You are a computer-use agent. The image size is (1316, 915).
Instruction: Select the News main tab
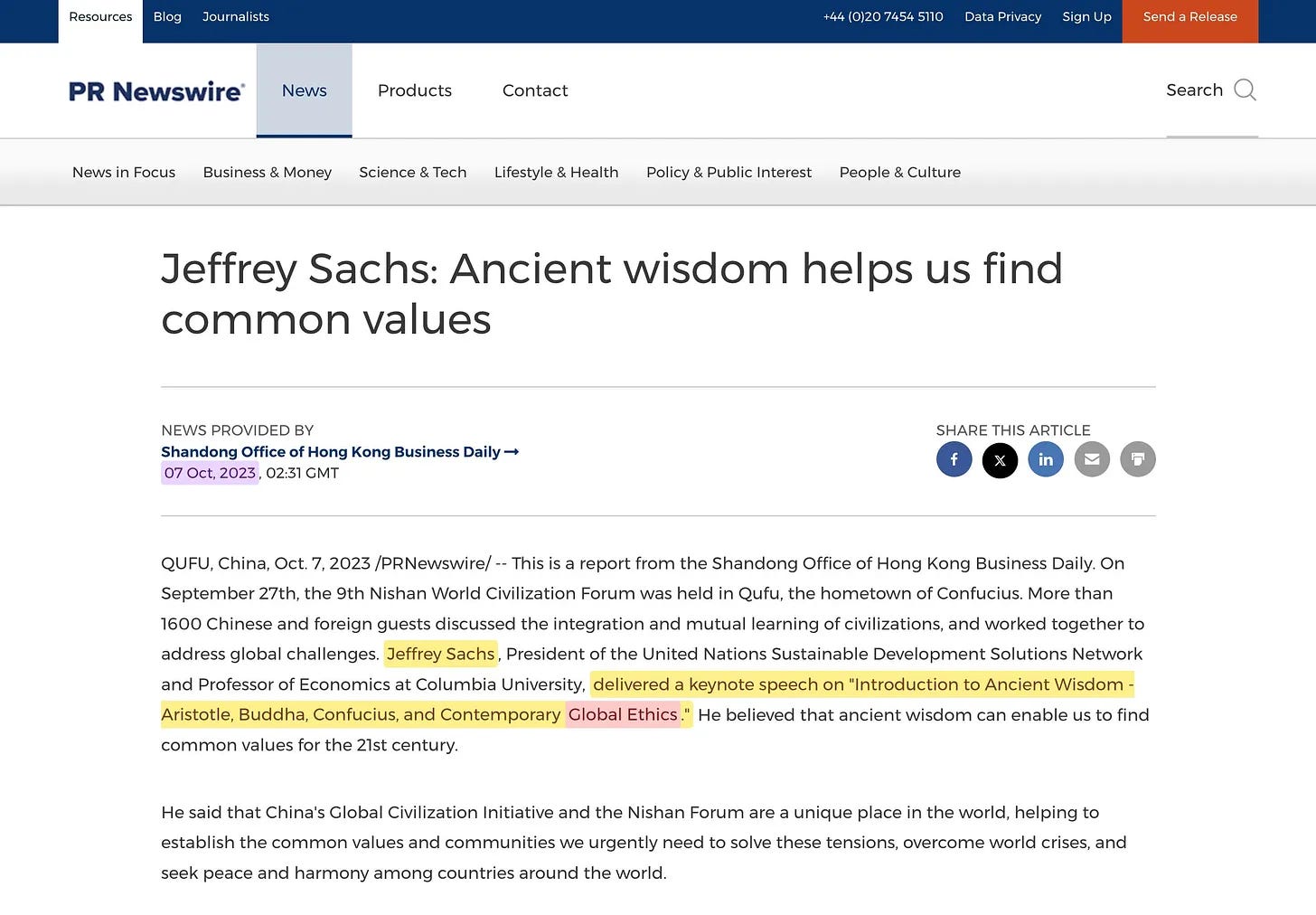(x=304, y=90)
